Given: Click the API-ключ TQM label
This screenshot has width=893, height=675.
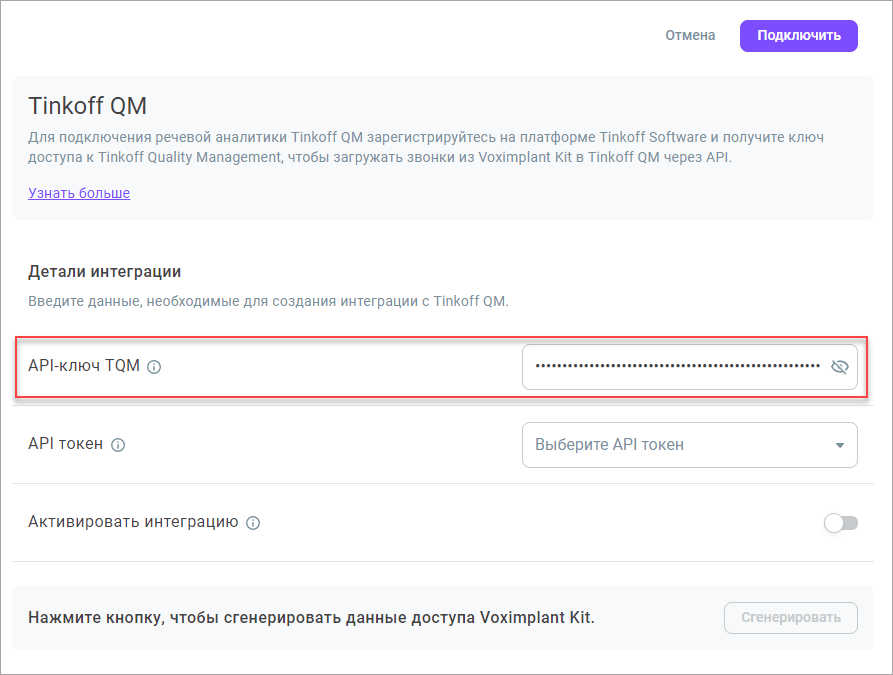Looking at the screenshot, I should (84, 366).
